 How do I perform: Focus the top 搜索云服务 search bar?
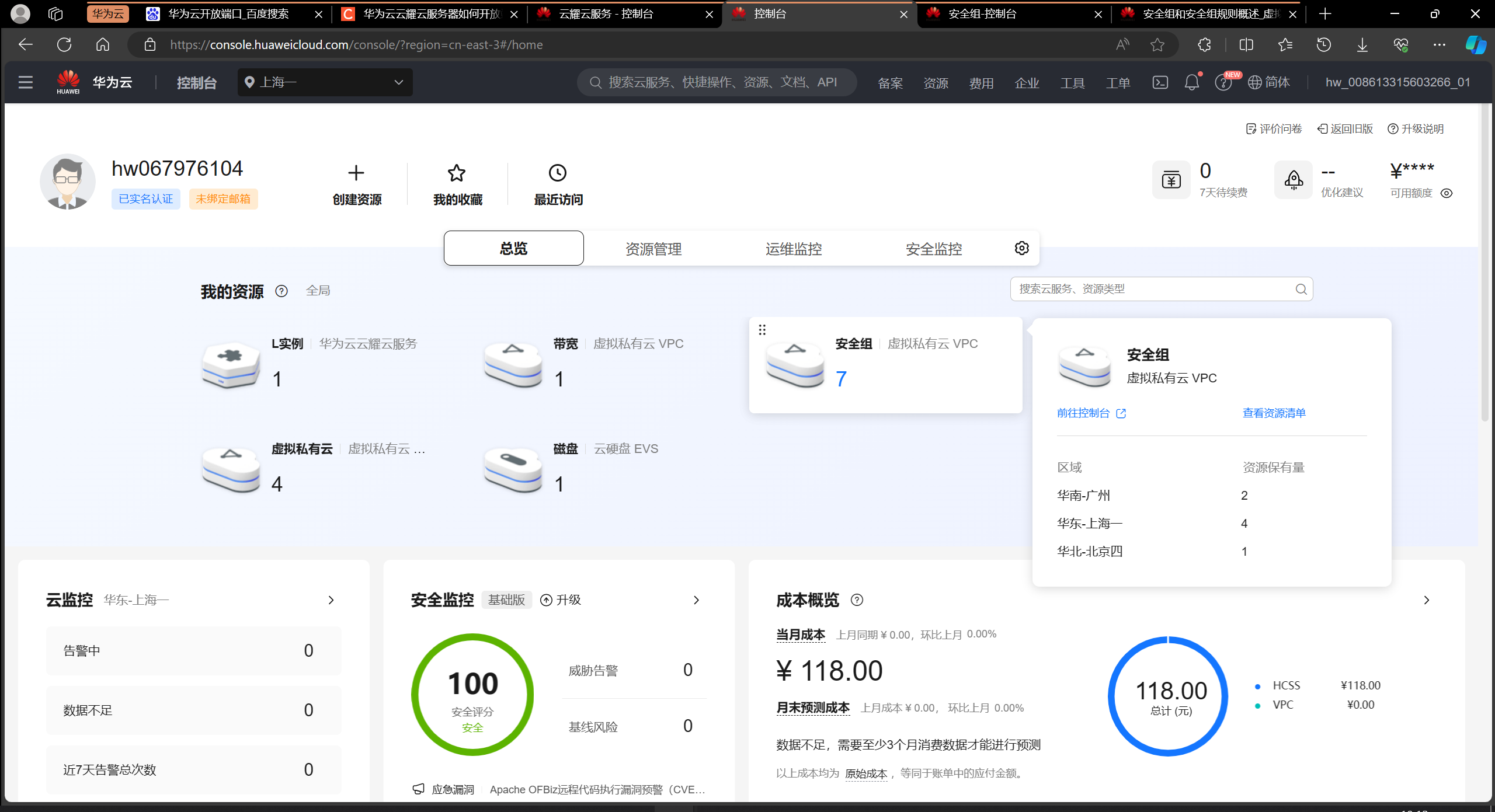pos(717,82)
